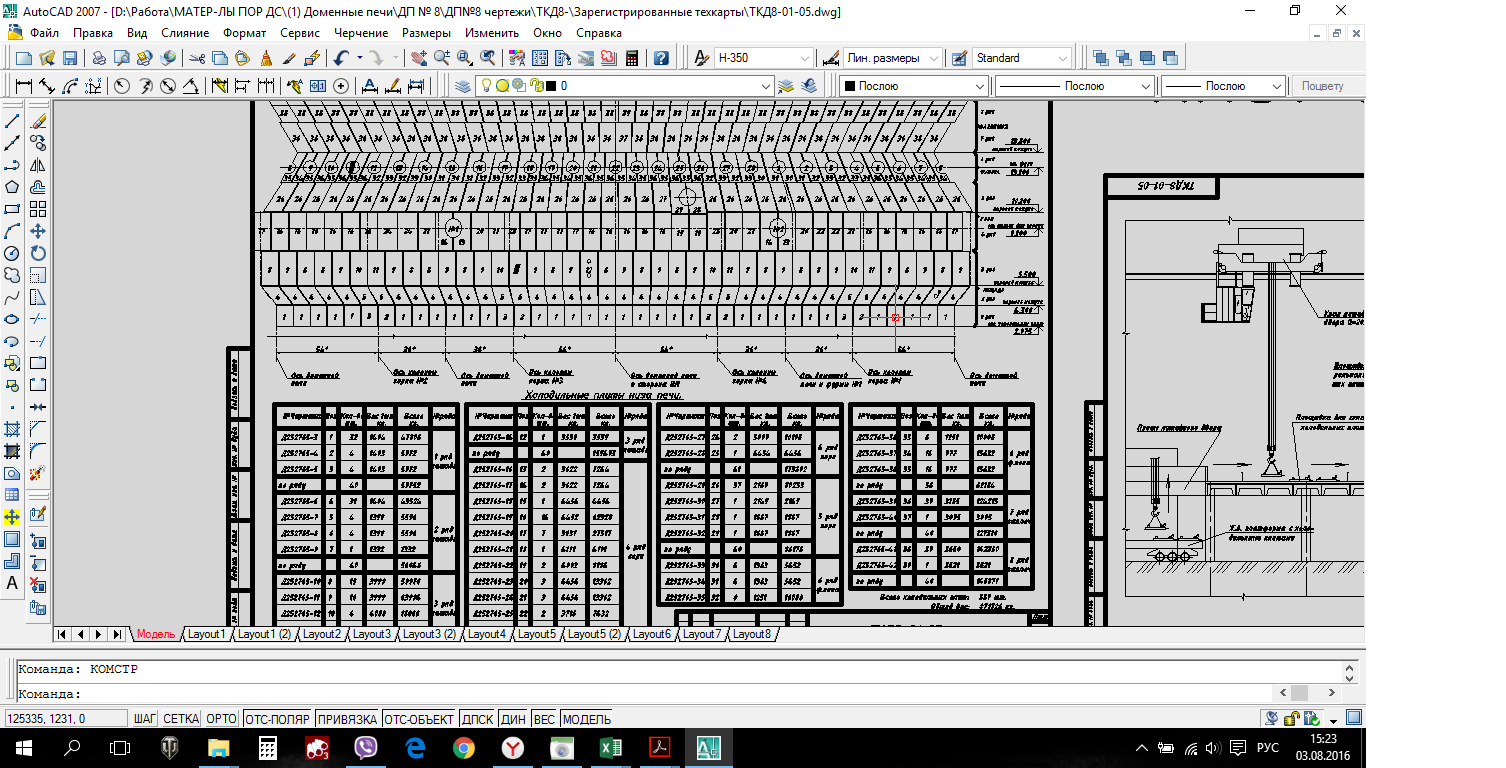Select the Polygon draw tool

(x=13, y=187)
